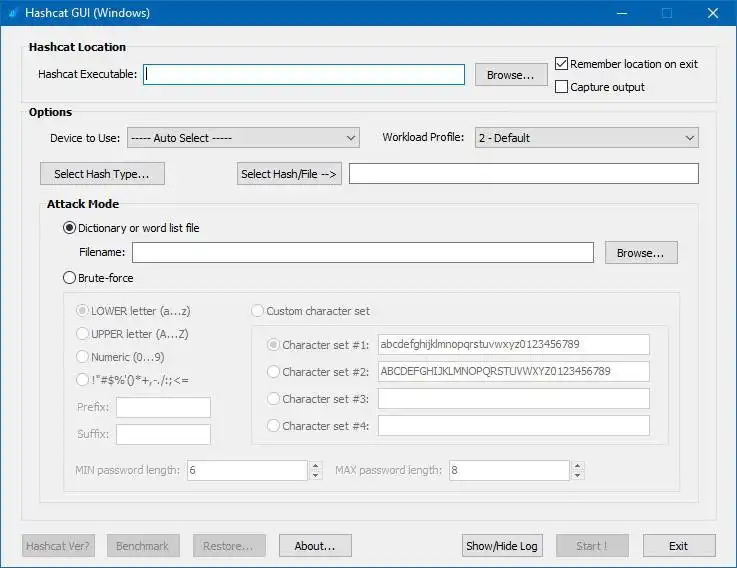The width and height of the screenshot is (737, 568).
Task: Decrease MAX password length with down arrow
Action: click(x=578, y=475)
